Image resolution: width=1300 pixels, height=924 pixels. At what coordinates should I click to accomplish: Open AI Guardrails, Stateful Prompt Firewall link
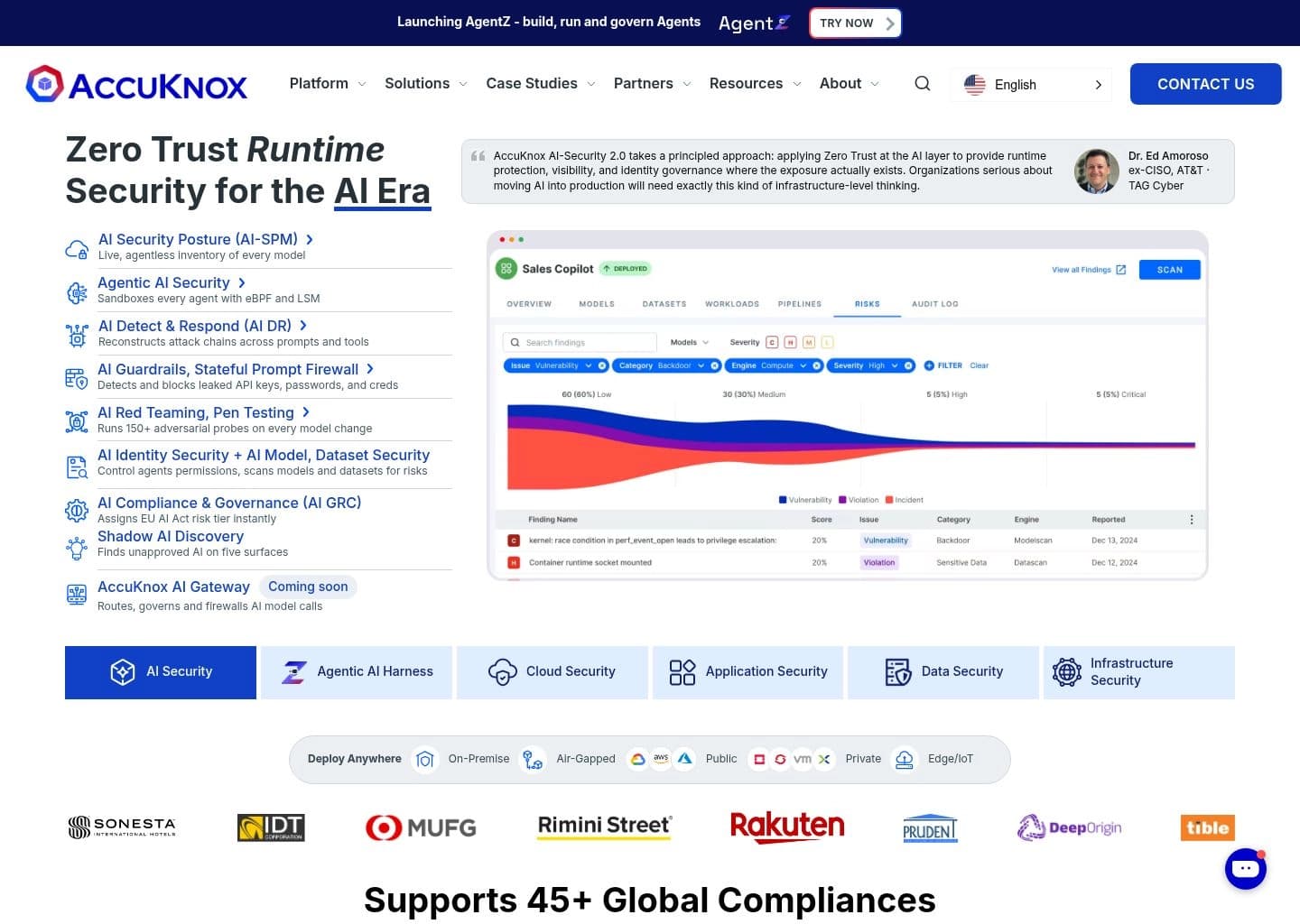pos(236,369)
